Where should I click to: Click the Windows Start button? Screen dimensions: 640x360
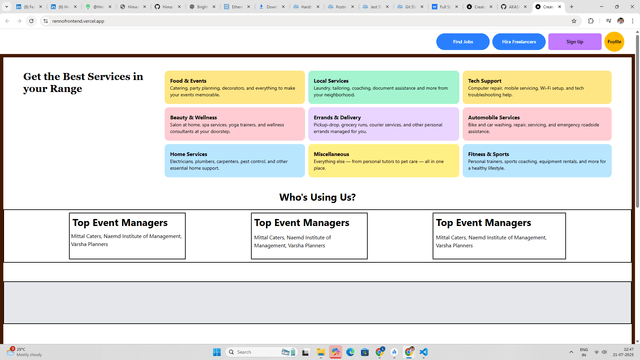pos(217,352)
